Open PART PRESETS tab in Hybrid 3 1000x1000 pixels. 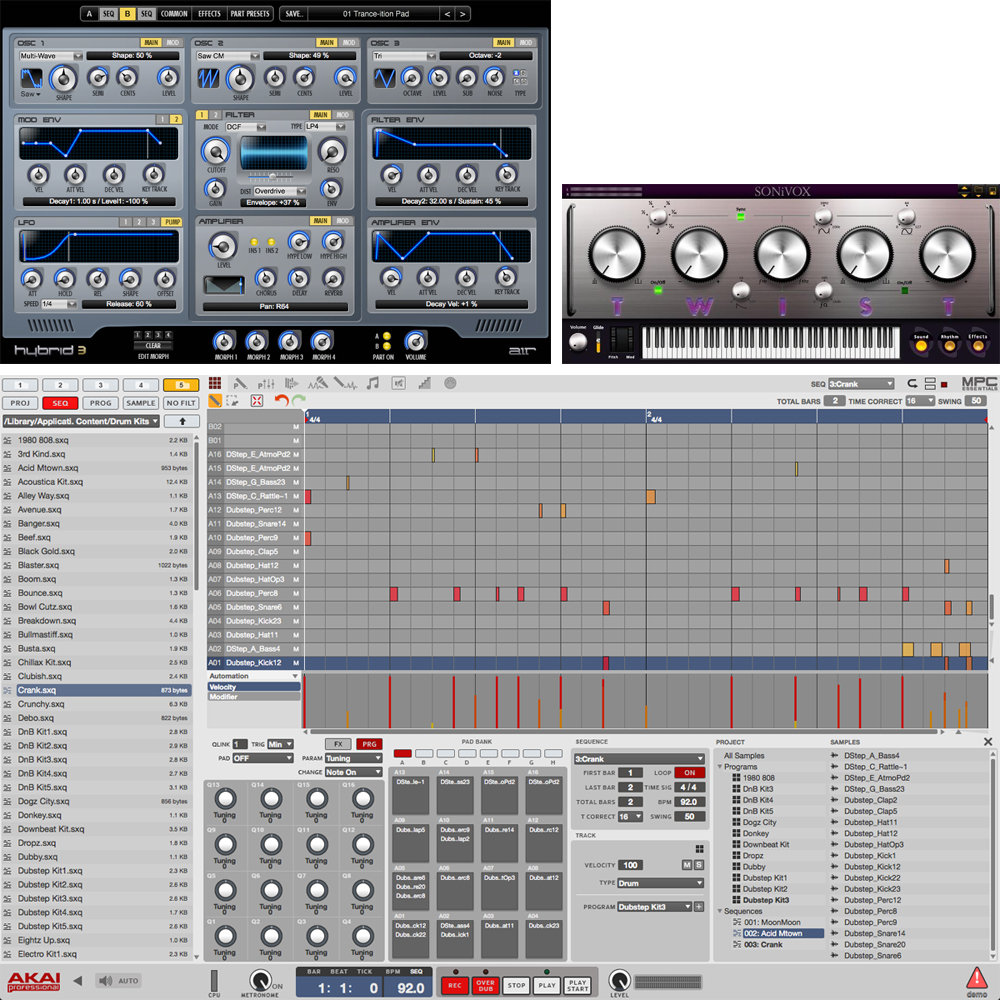point(250,13)
